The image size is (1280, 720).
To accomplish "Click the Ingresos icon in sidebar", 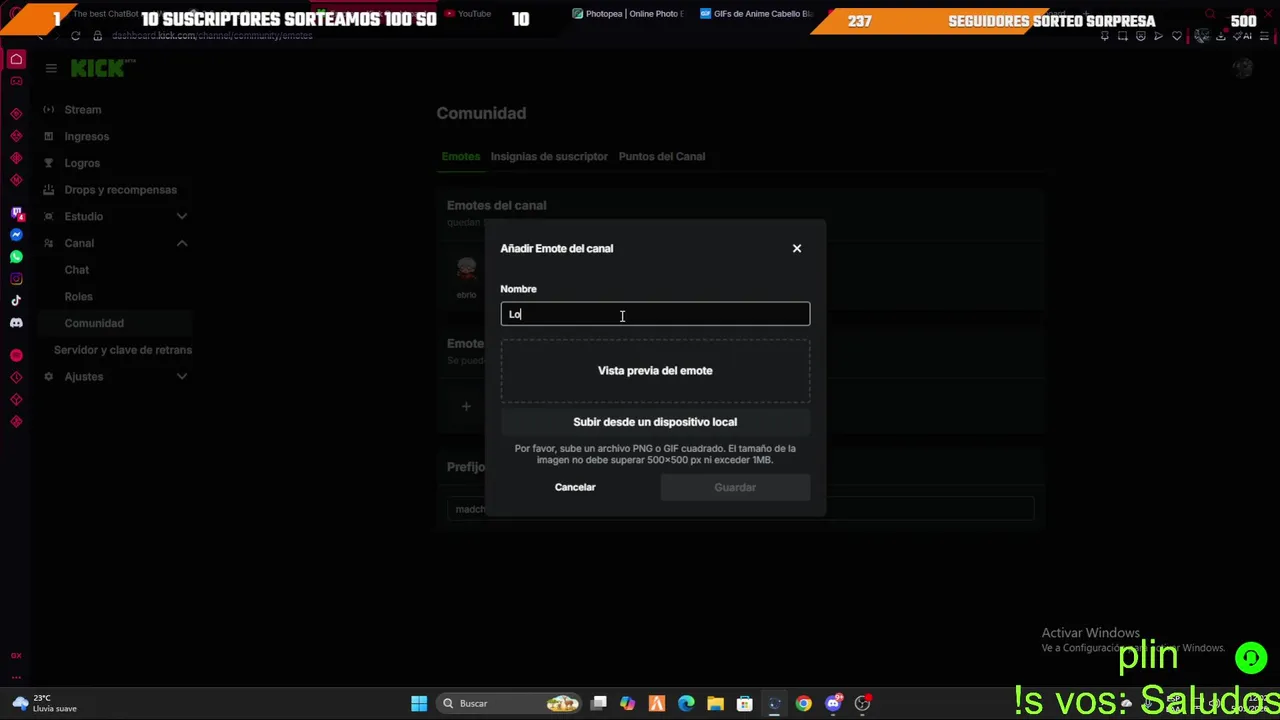I will (48, 136).
